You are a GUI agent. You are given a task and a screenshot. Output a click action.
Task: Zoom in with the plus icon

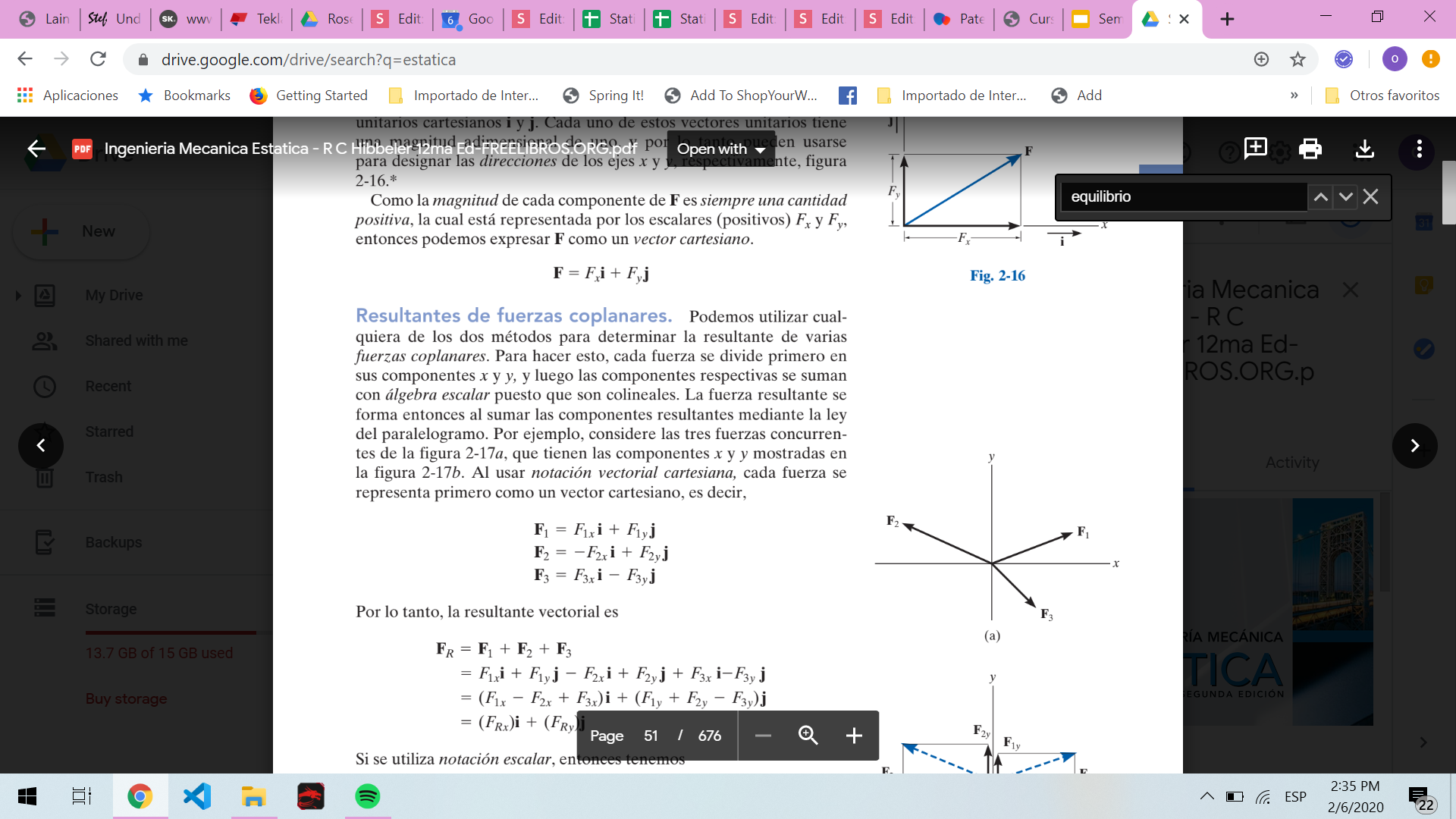coord(854,736)
